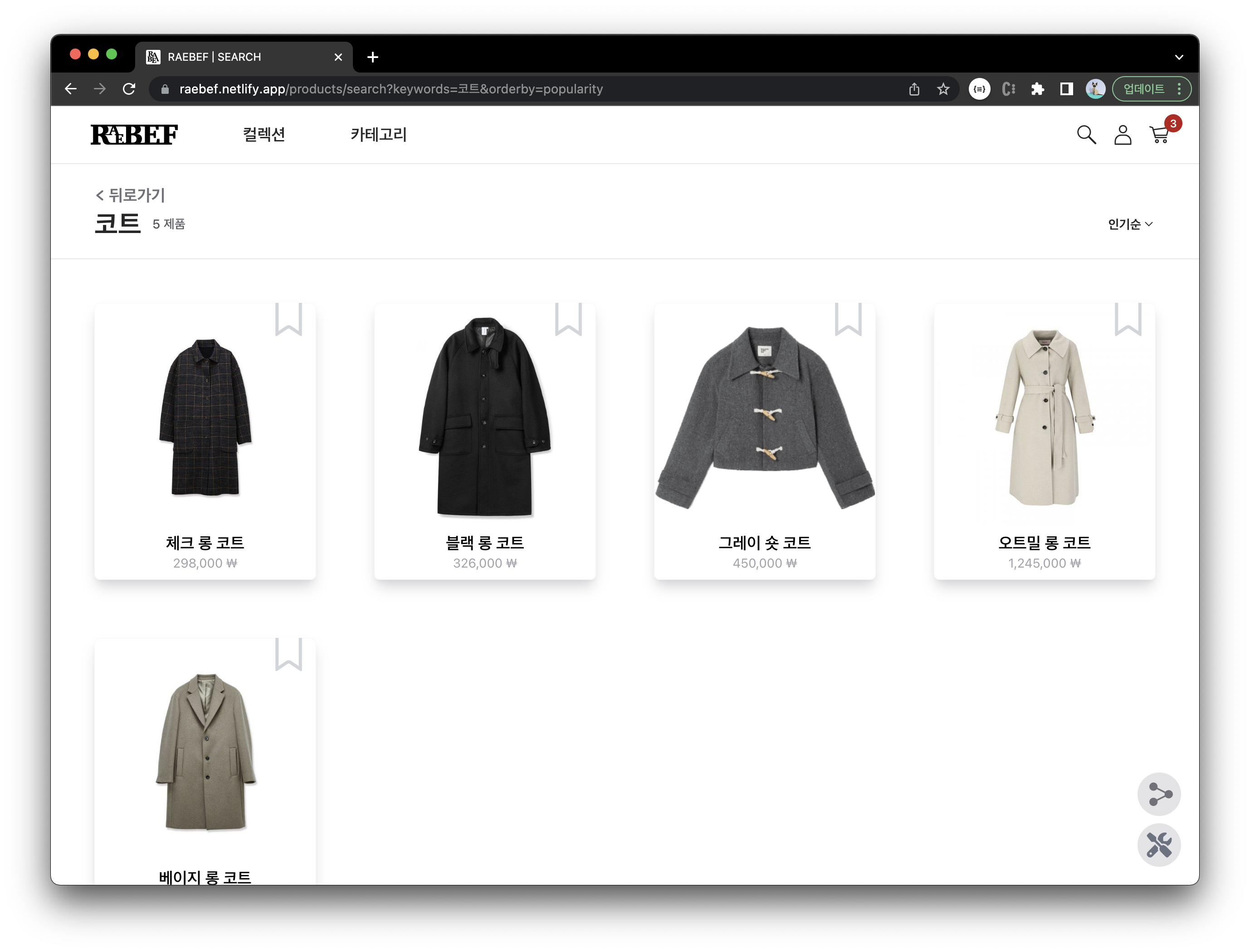Click the floating share nodes button
This screenshot has height=952, width=1250.
[x=1159, y=794]
